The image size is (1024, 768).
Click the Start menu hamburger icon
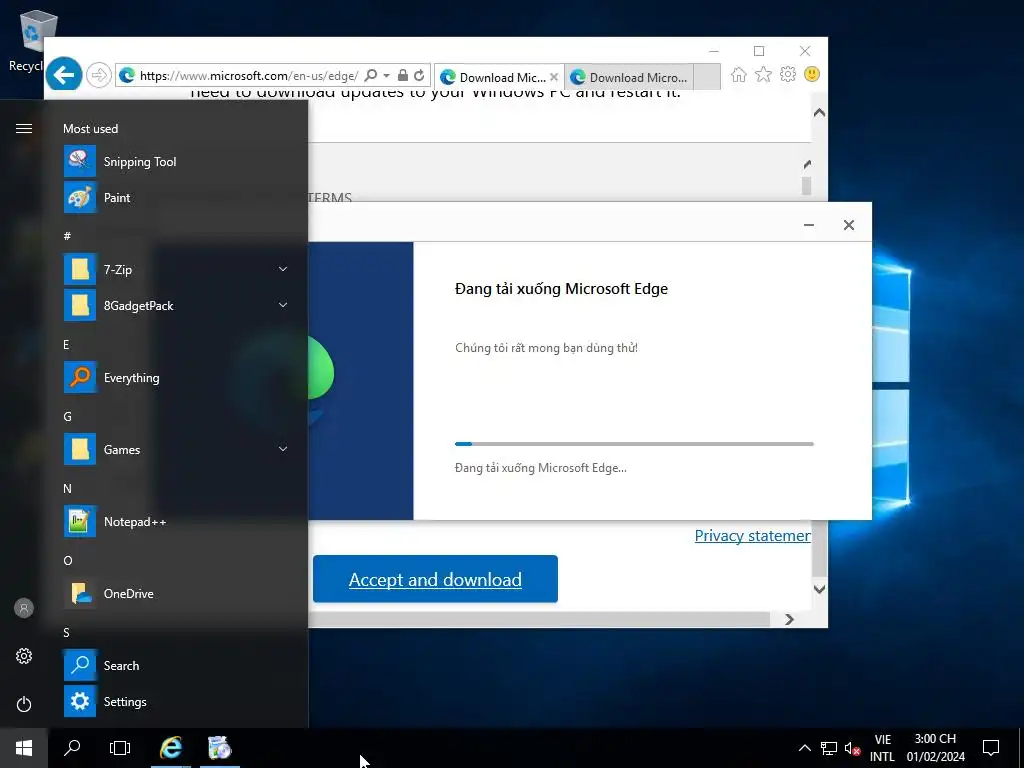click(x=24, y=128)
